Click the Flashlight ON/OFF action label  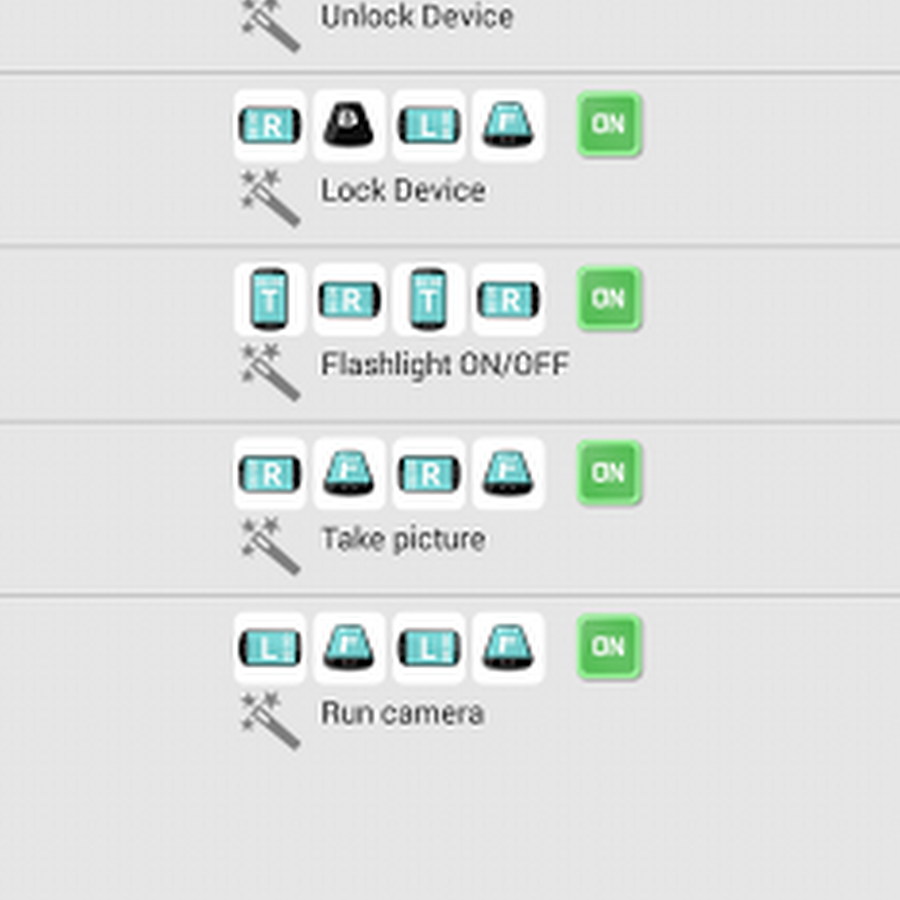(444, 365)
